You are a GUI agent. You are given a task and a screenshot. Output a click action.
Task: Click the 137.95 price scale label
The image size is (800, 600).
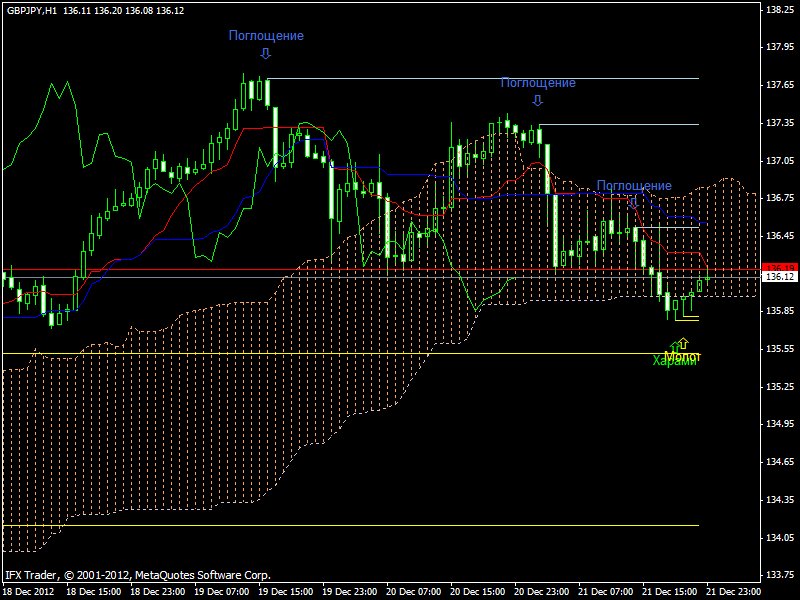[x=778, y=47]
